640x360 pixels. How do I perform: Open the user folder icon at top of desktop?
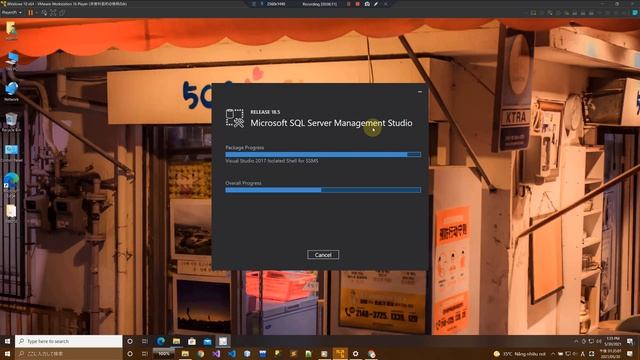coord(11,31)
